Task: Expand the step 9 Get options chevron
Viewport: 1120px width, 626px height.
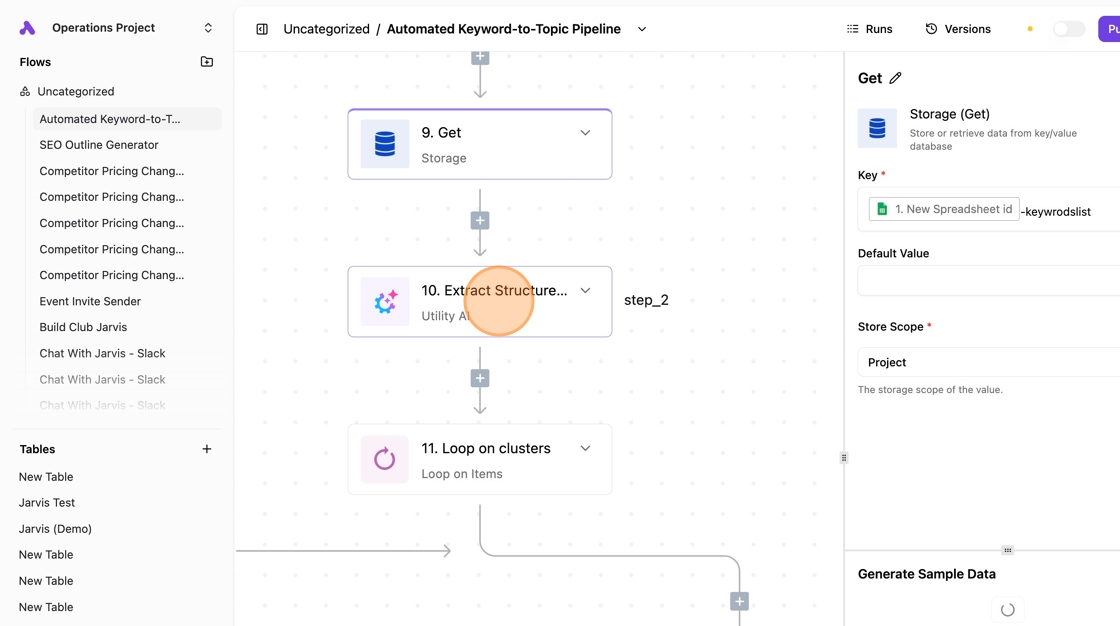Action: point(585,133)
